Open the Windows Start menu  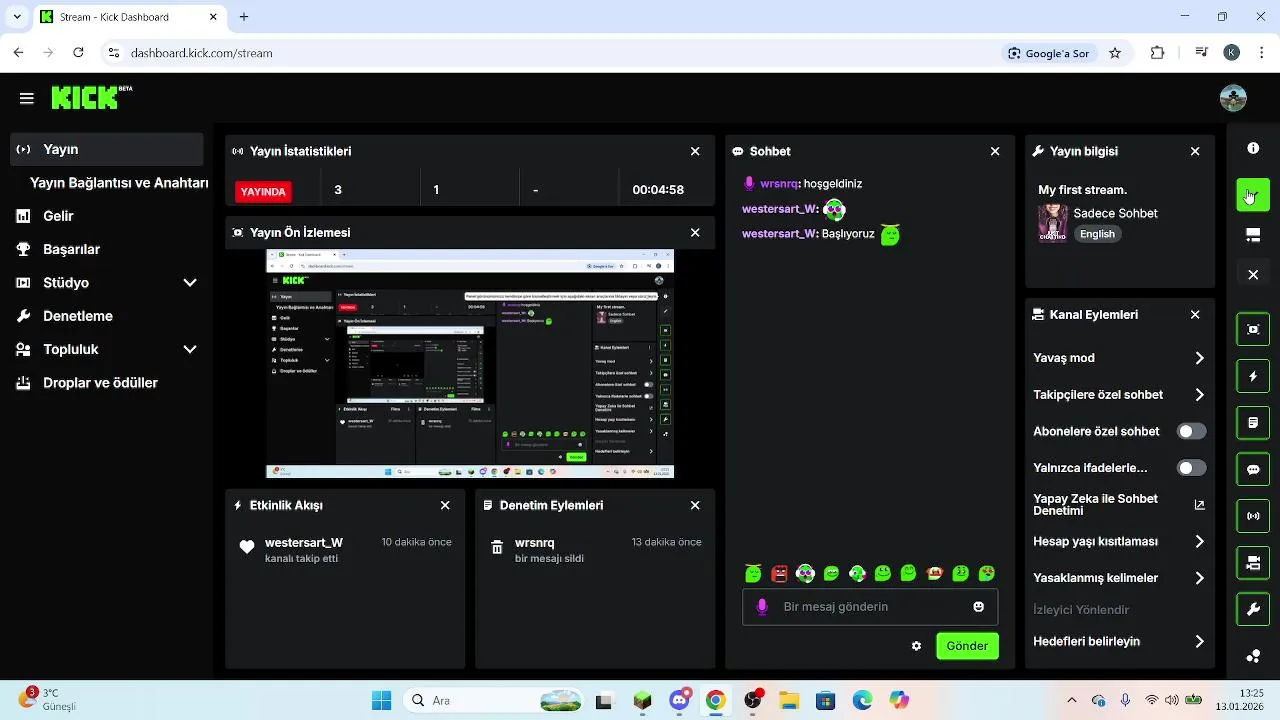(381, 700)
